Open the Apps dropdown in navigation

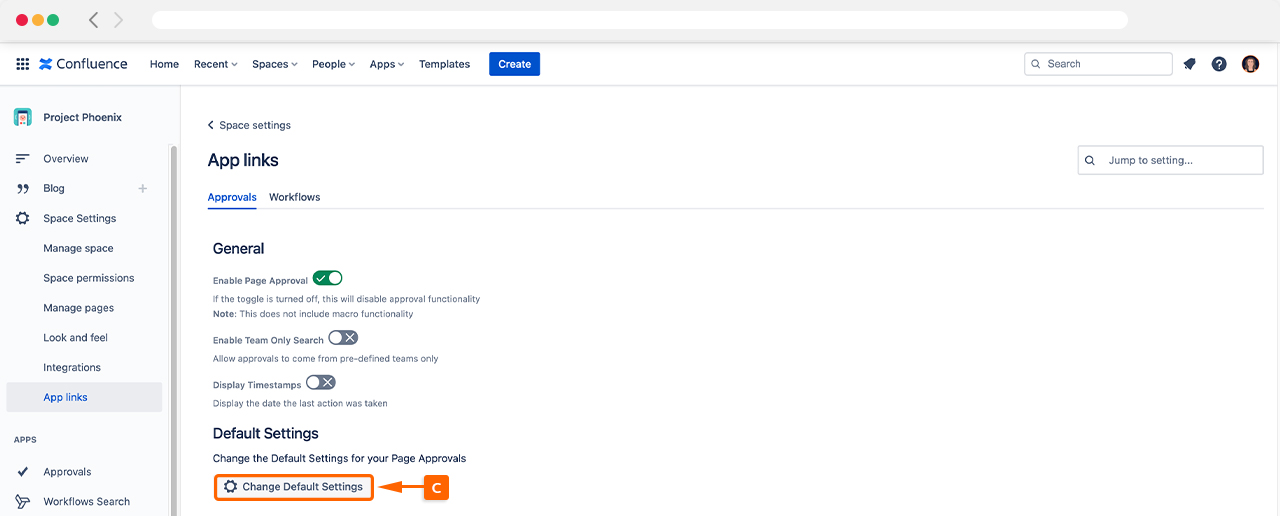386,64
